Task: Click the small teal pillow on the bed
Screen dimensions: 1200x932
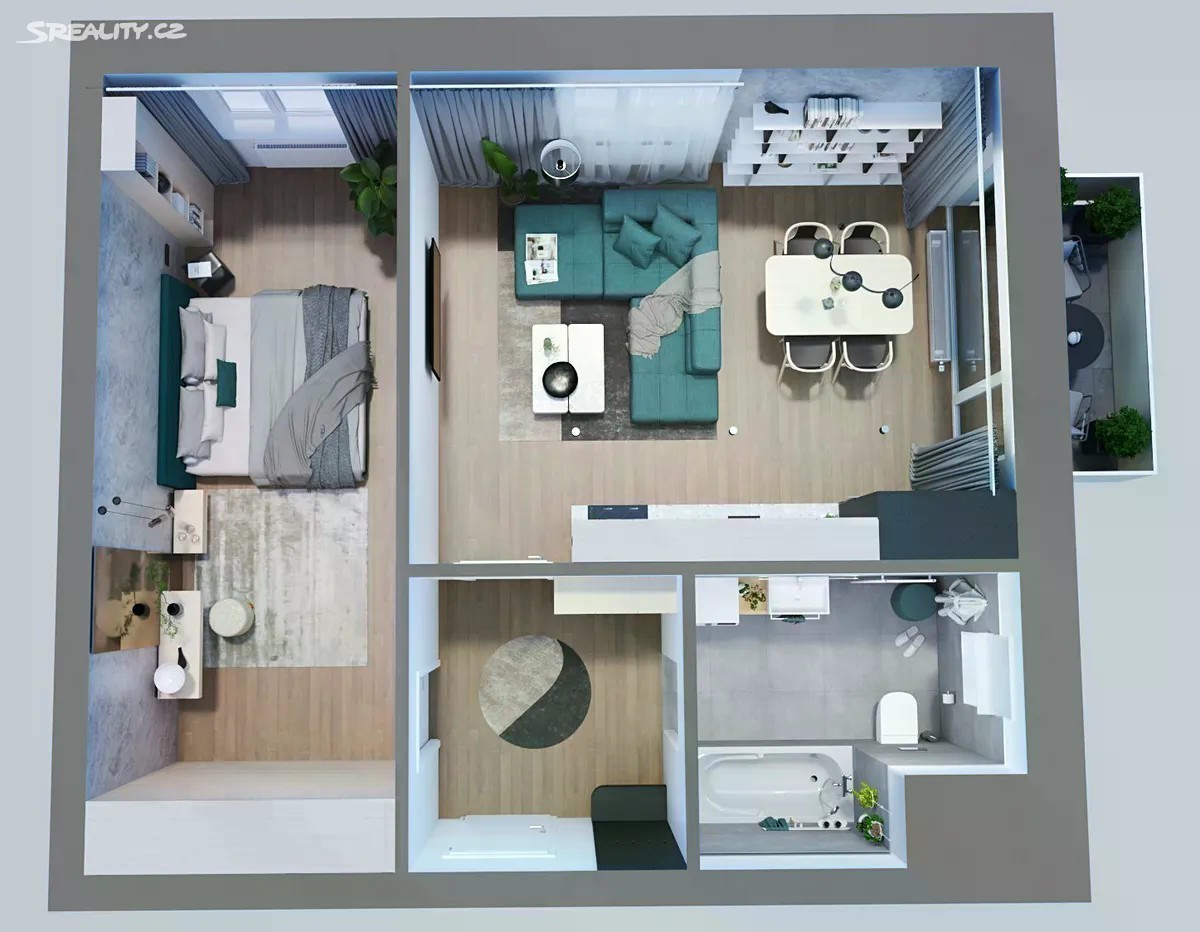Action: click(x=226, y=383)
